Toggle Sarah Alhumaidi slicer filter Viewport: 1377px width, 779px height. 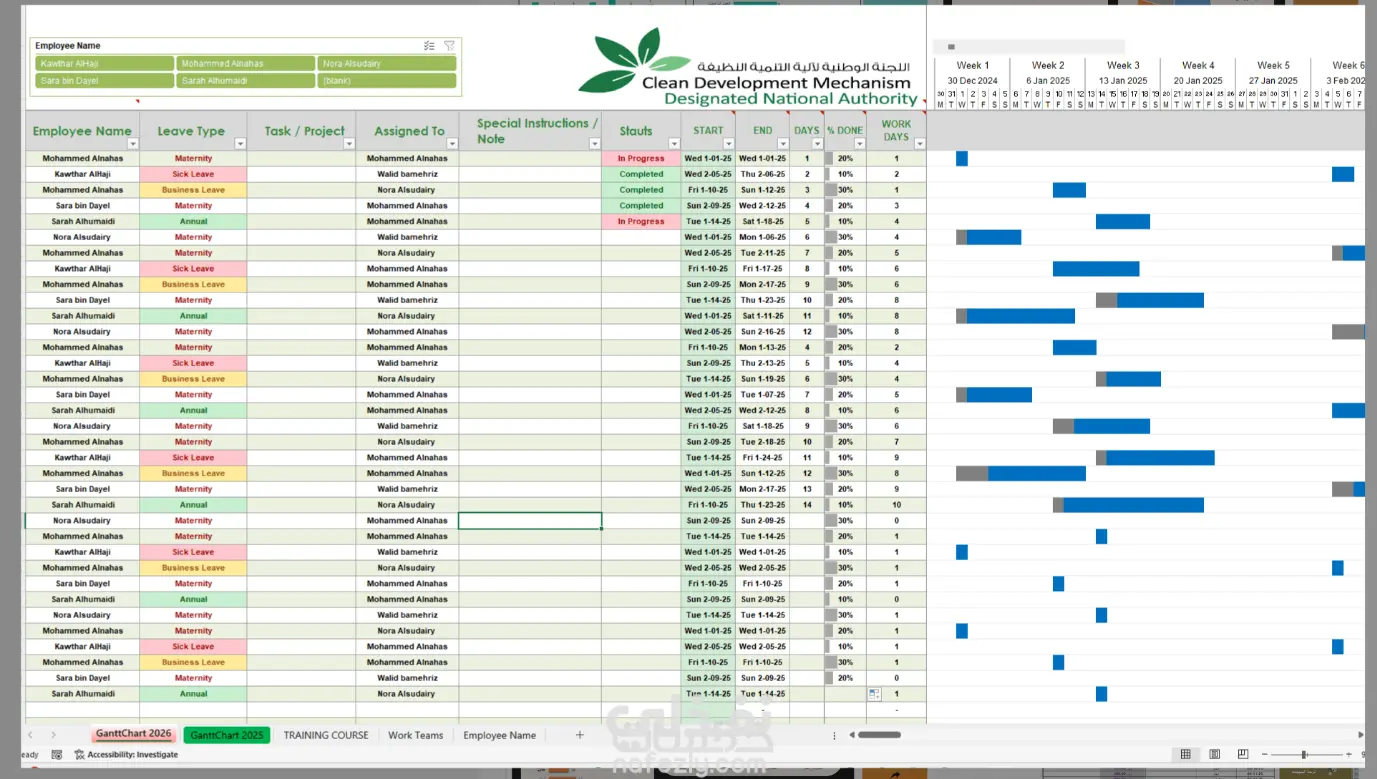click(246, 81)
